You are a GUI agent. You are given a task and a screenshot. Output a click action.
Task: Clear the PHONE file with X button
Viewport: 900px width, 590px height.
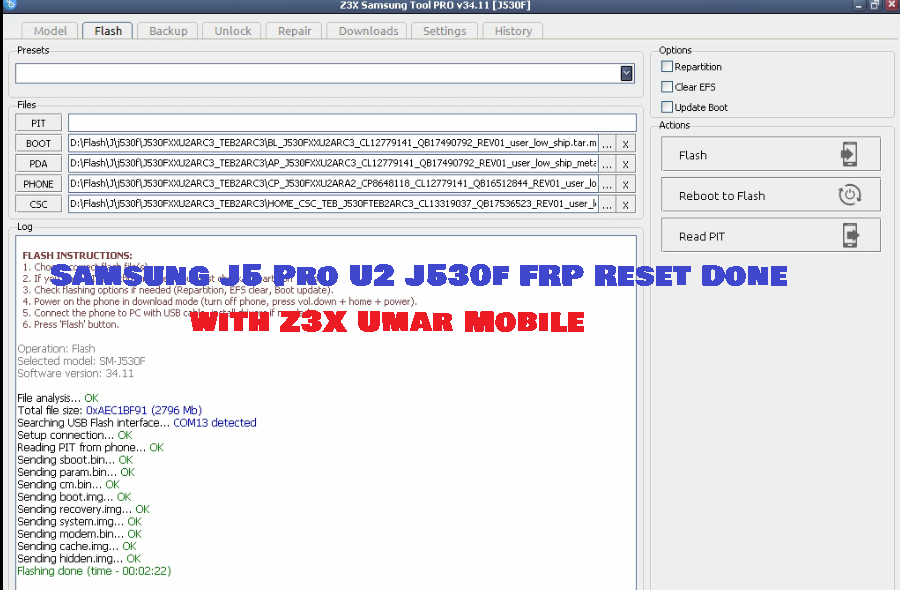(x=626, y=184)
